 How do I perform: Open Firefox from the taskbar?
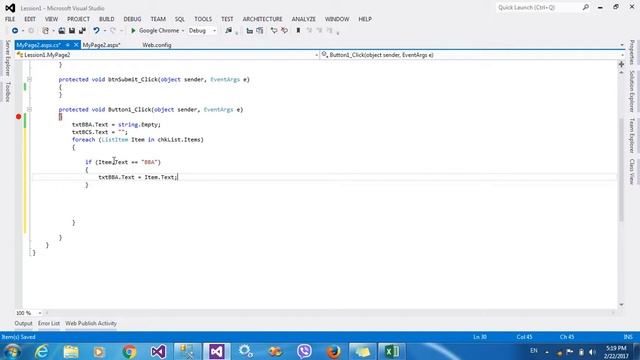333,351
